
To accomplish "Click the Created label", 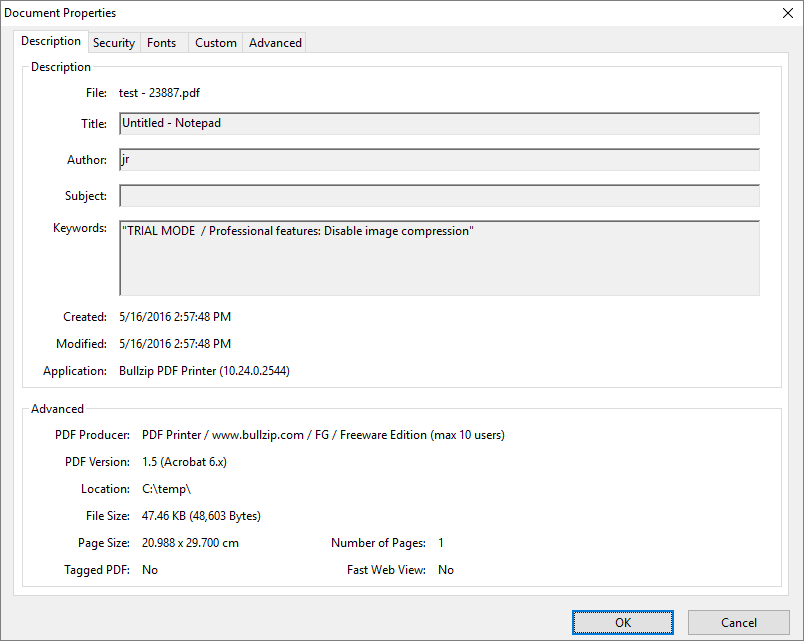I will click(x=85, y=317).
